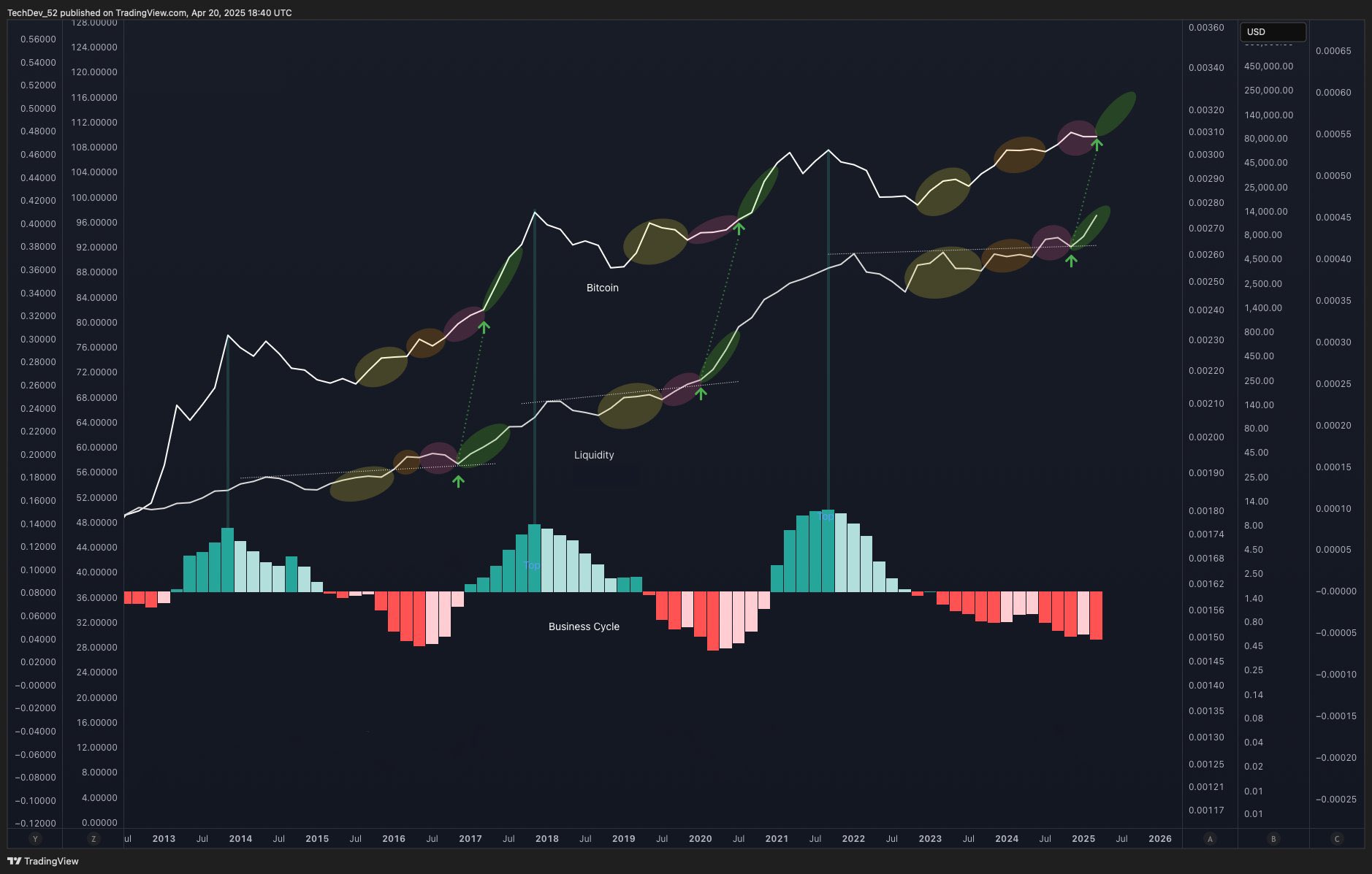The image size is (1372, 874).
Task: Click the 2015 label on the time axis
Action: coord(317,839)
